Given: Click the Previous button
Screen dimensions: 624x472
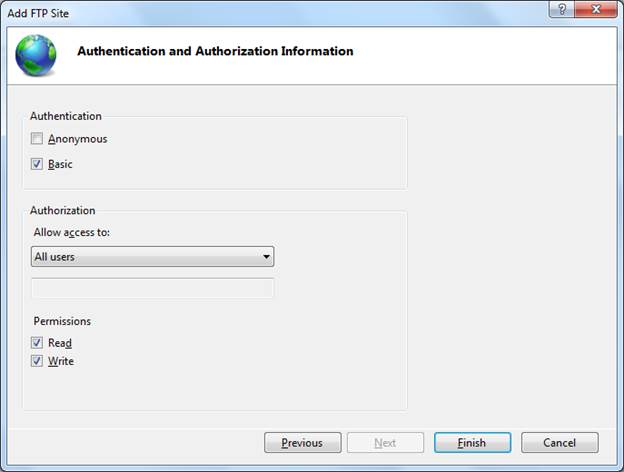Looking at the screenshot, I should 302,443.
